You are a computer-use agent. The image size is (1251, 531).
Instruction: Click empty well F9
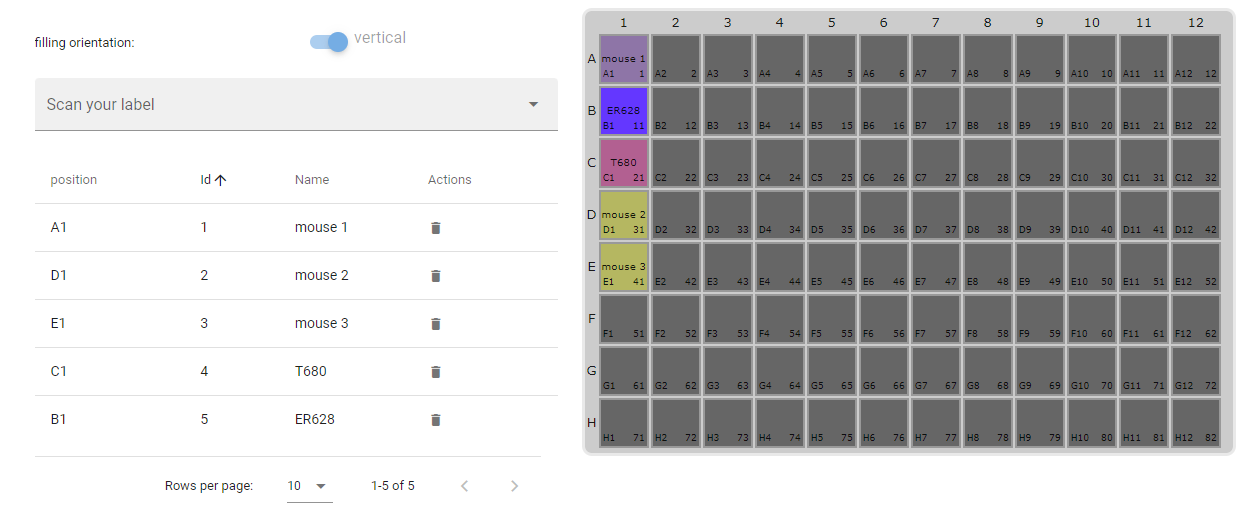click(1040, 318)
